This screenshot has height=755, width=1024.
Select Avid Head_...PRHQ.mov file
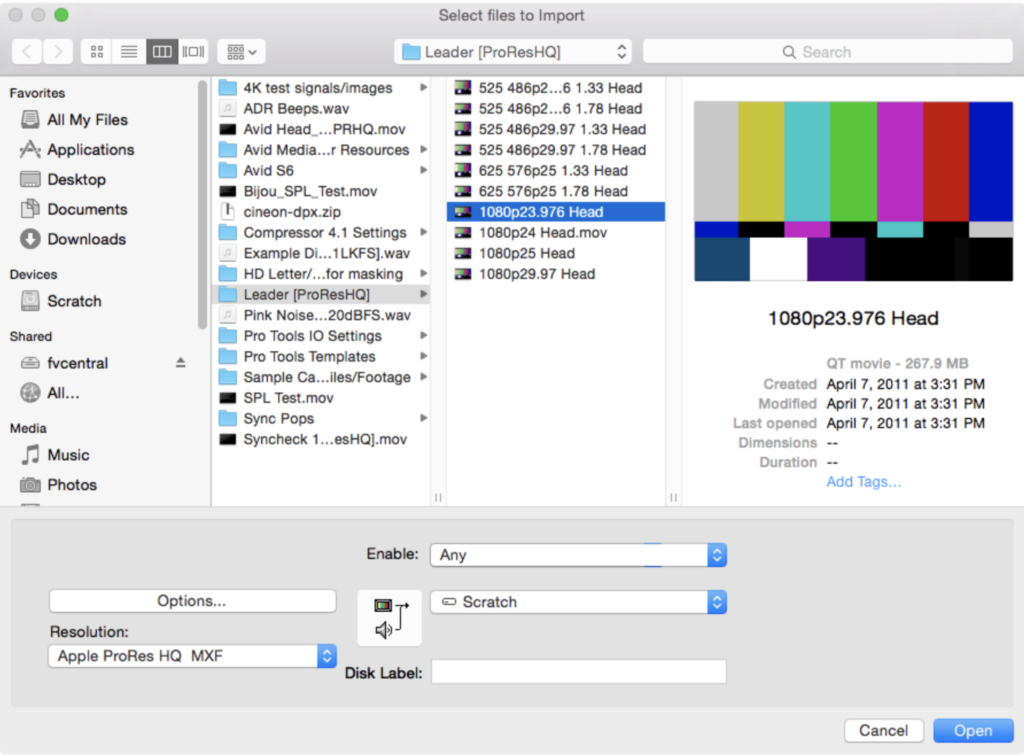click(x=321, y=129)
